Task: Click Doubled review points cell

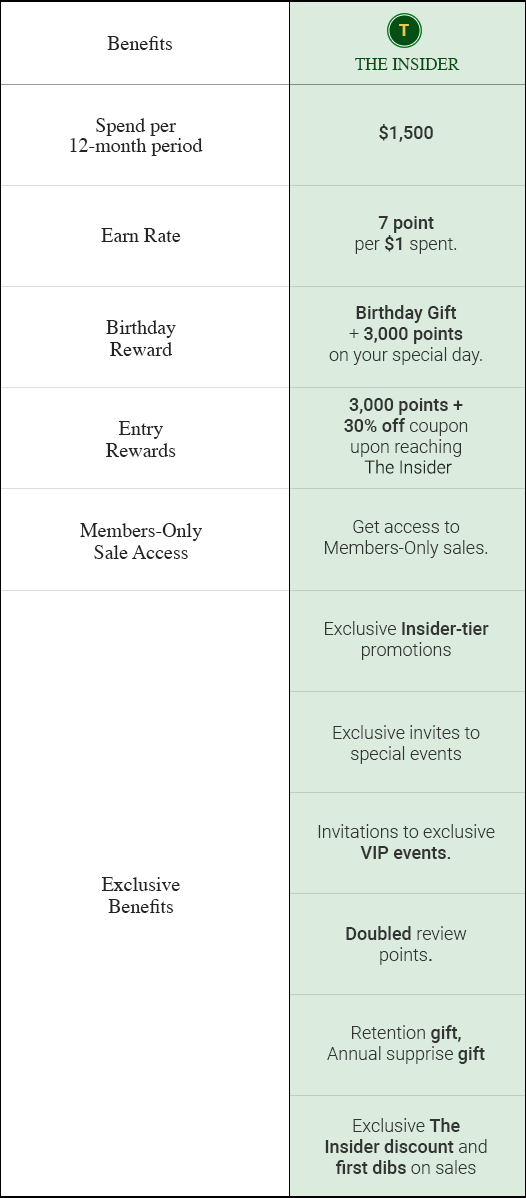Action: click(406, 944)
